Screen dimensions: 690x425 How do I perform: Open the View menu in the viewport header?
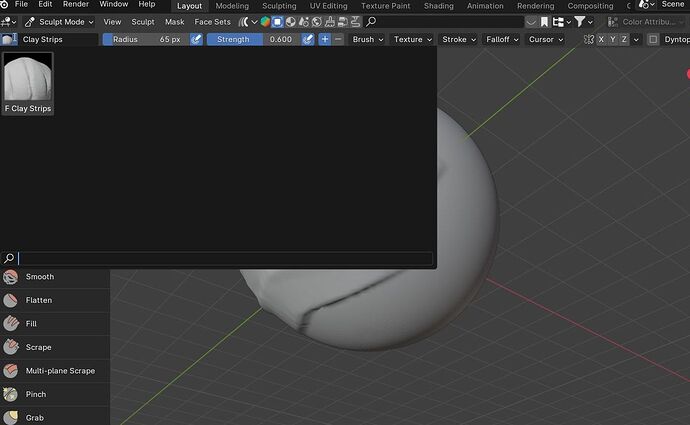click(x=112, y=22)
